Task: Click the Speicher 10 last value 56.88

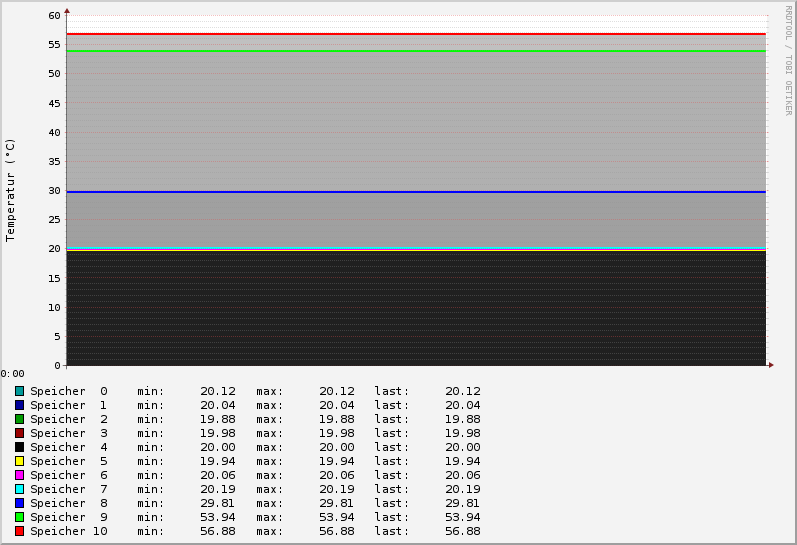Action: click(462, 531)
